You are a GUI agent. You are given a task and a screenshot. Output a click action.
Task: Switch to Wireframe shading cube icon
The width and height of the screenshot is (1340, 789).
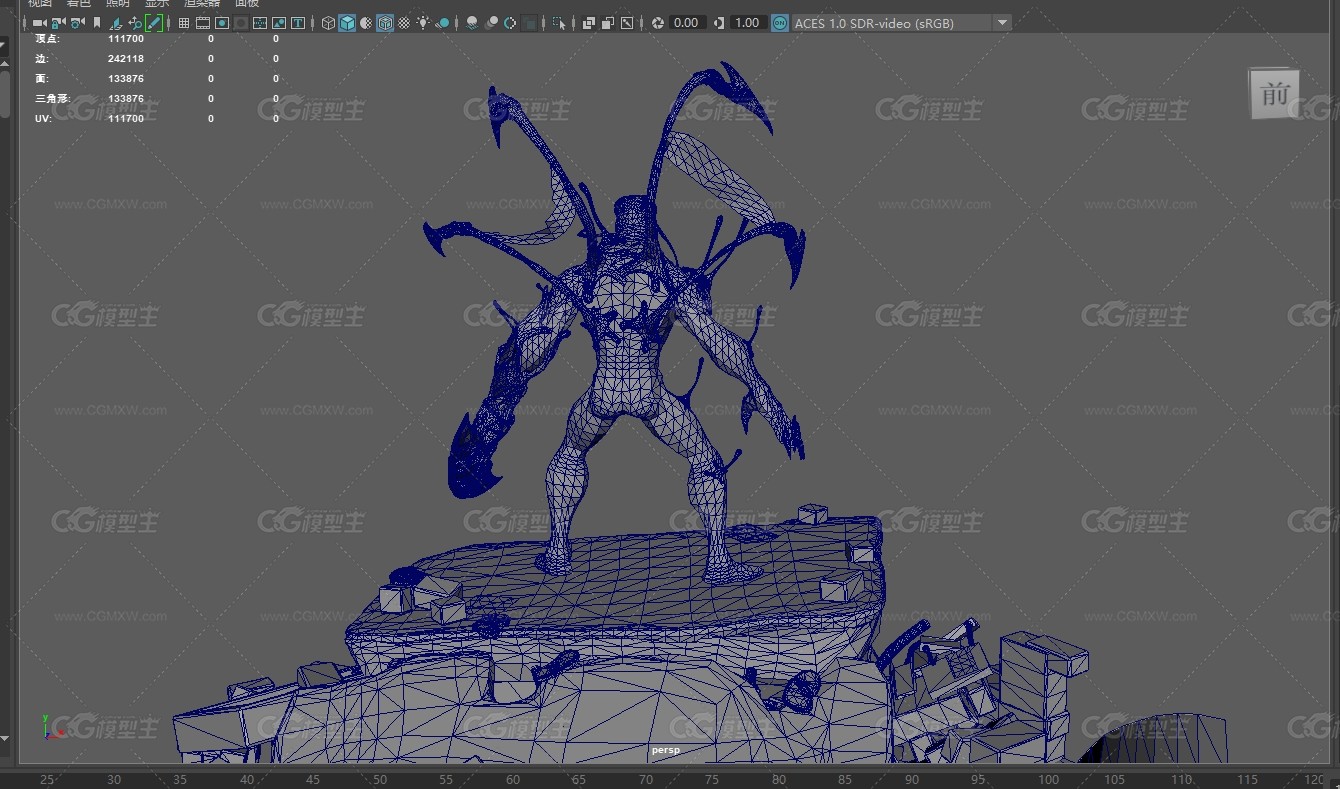pyautogui.click(x=328, y=23)
